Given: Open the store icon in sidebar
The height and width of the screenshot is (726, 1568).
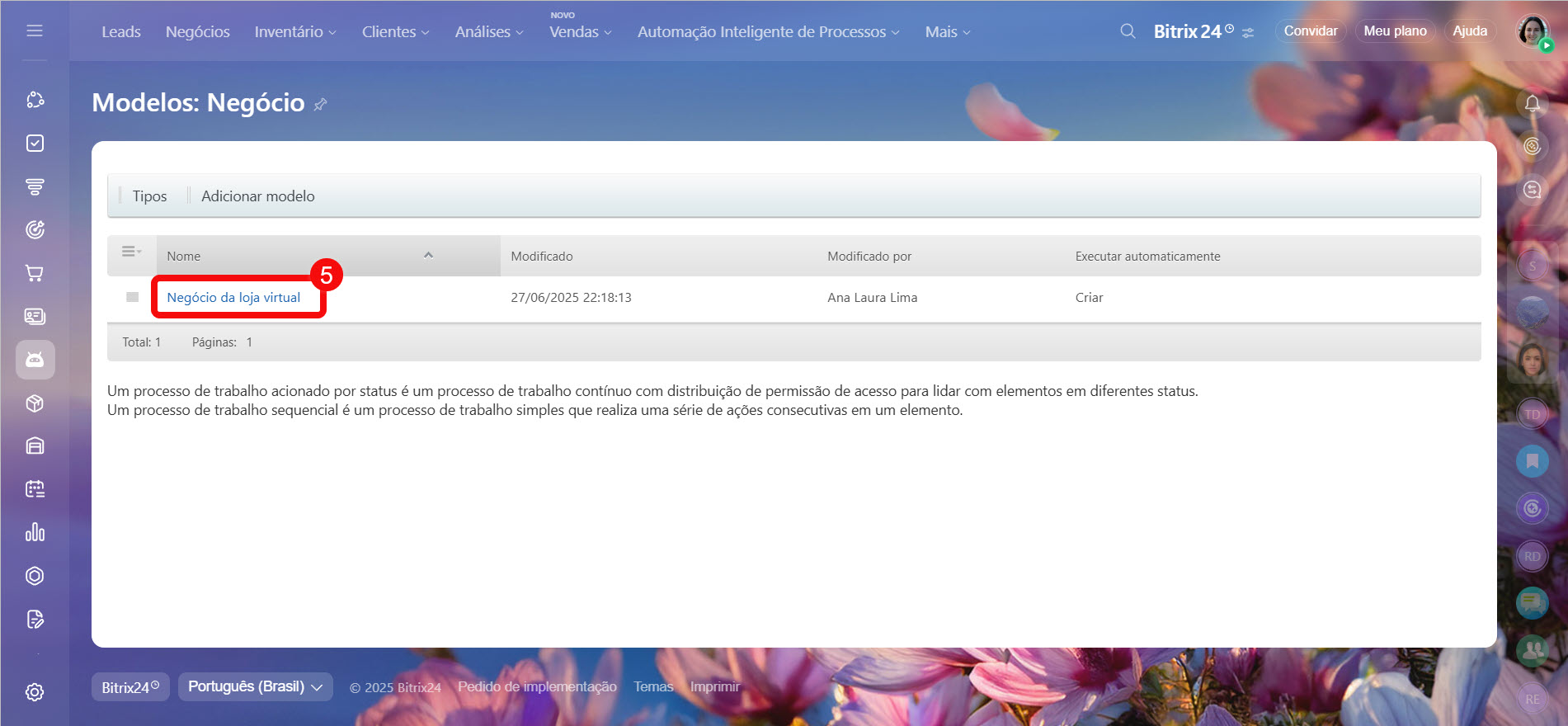Looking at the screenshot, I should tap(35, 446).
